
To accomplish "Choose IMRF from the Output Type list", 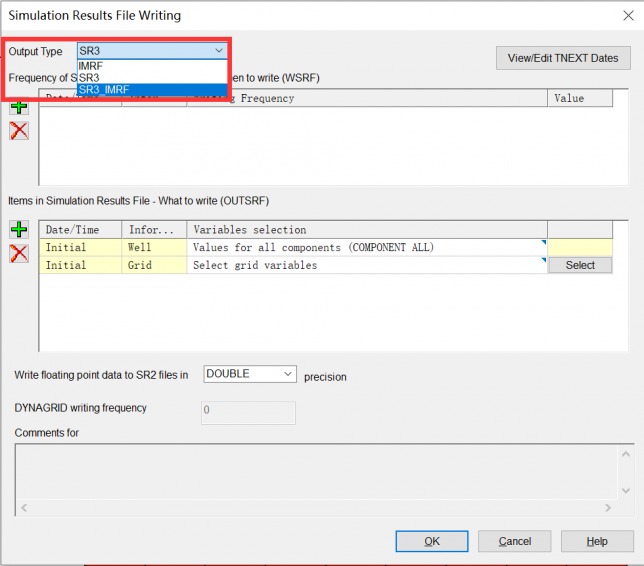I will [91, 65].
